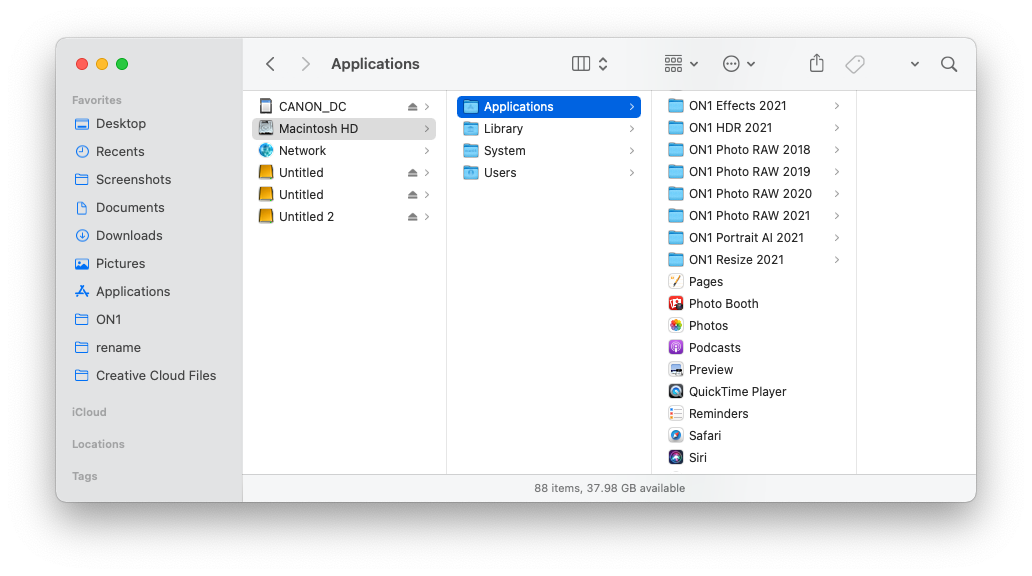
Task: Eject the Untitled 2 disk
Action: (413, 217)
